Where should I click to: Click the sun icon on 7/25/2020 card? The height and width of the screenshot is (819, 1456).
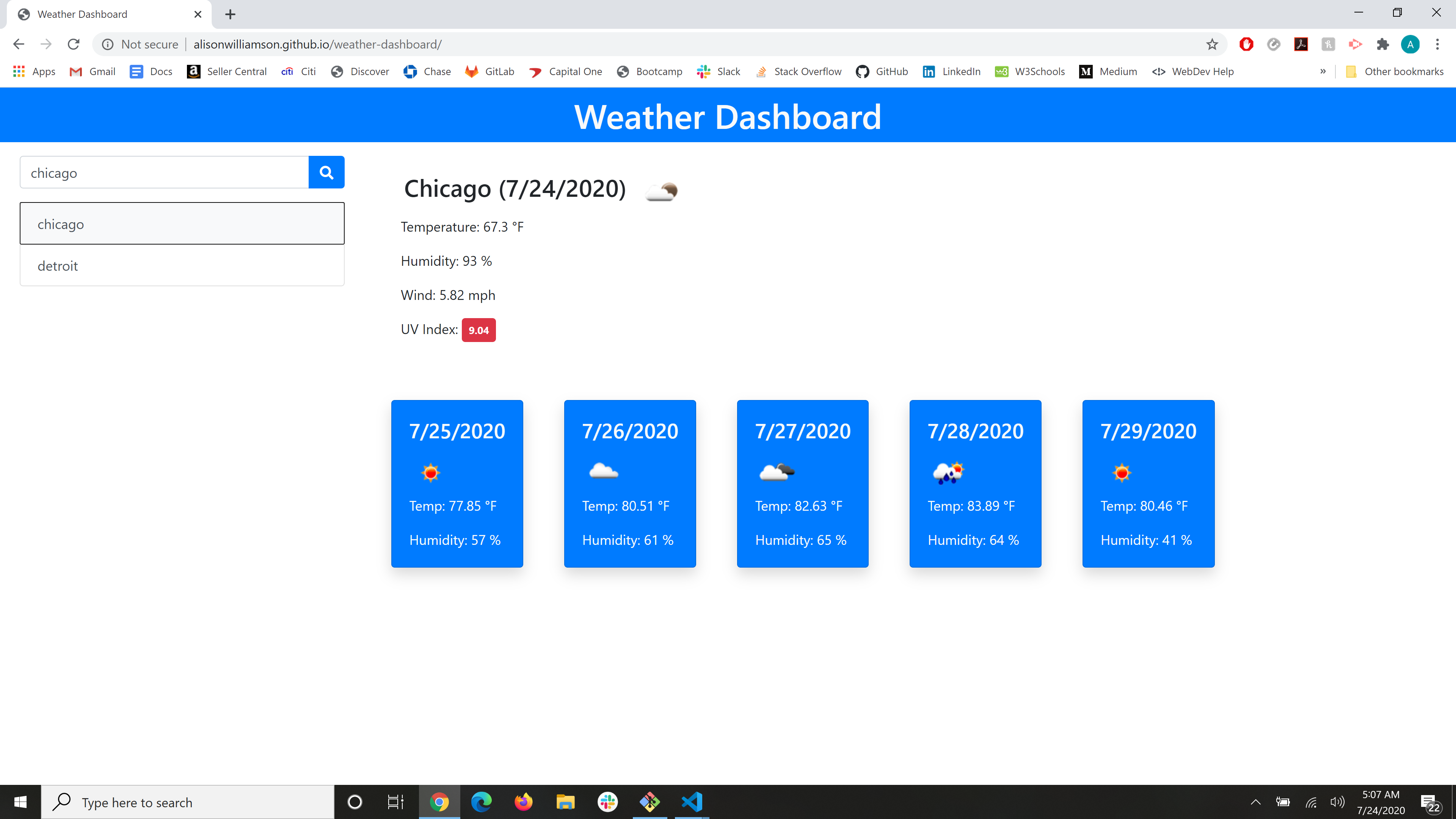coord(431,472)
